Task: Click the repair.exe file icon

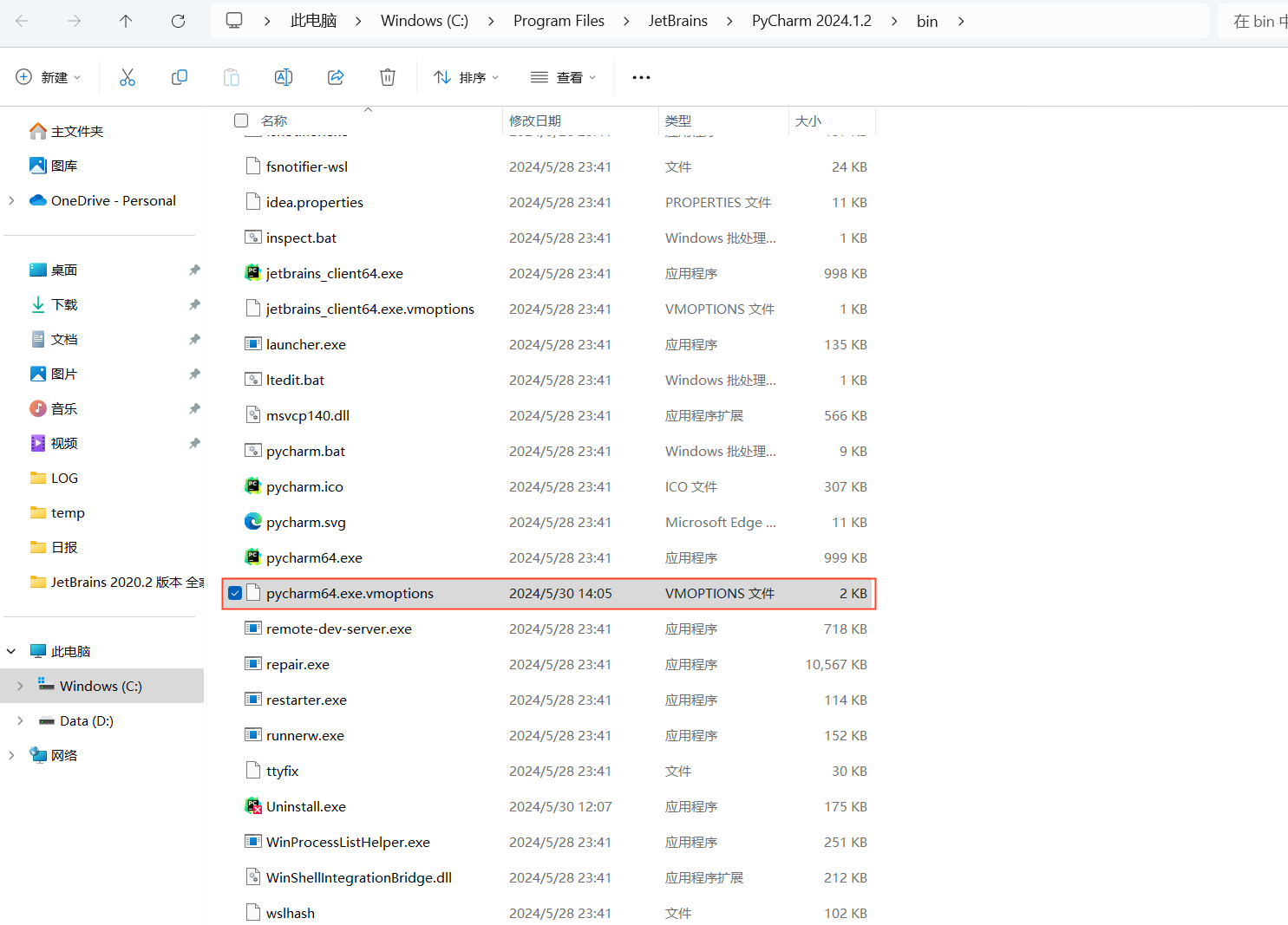Action: point(253,664)
